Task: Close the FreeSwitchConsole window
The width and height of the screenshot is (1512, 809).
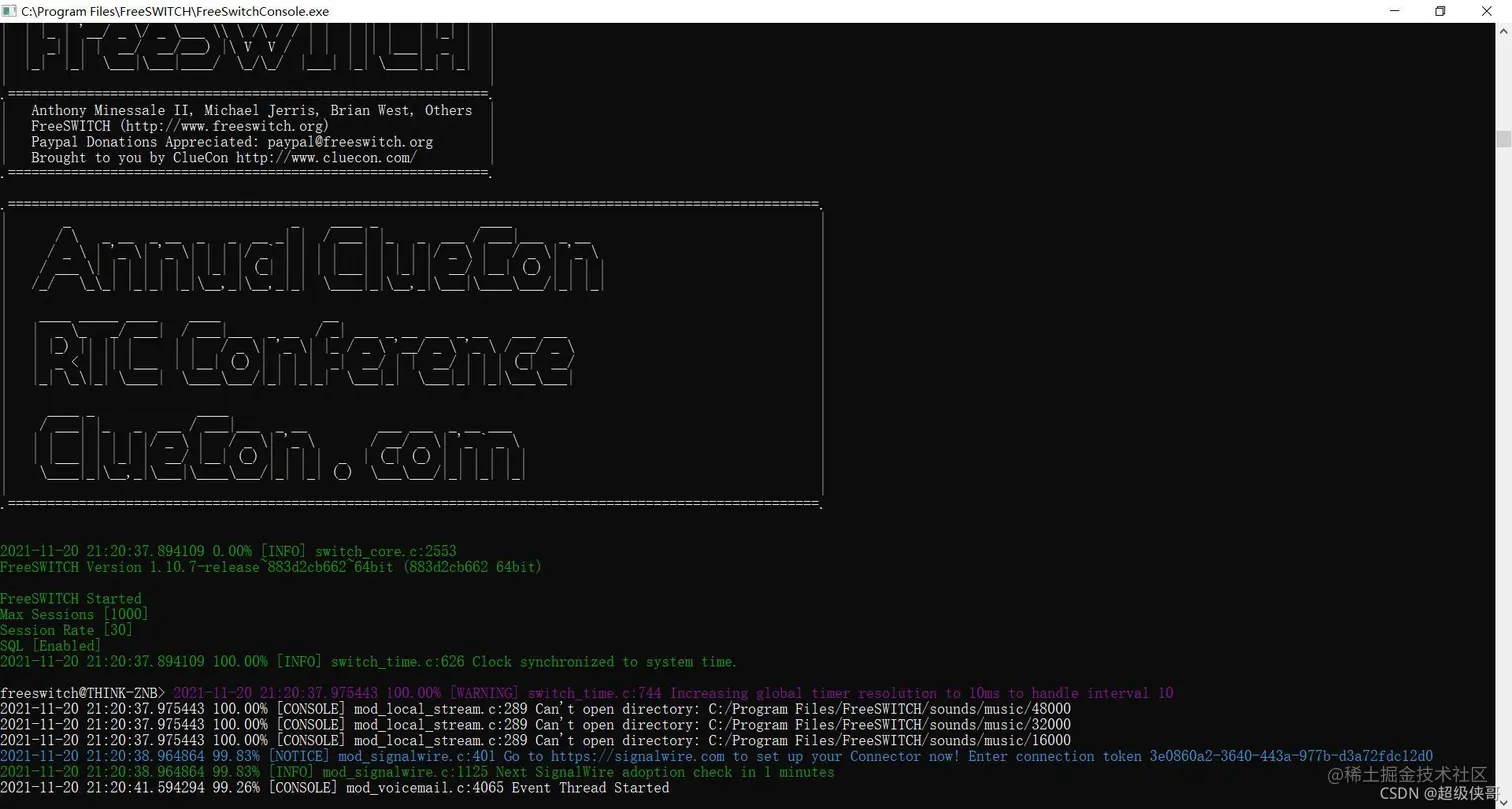Action: click(1486, 11)
